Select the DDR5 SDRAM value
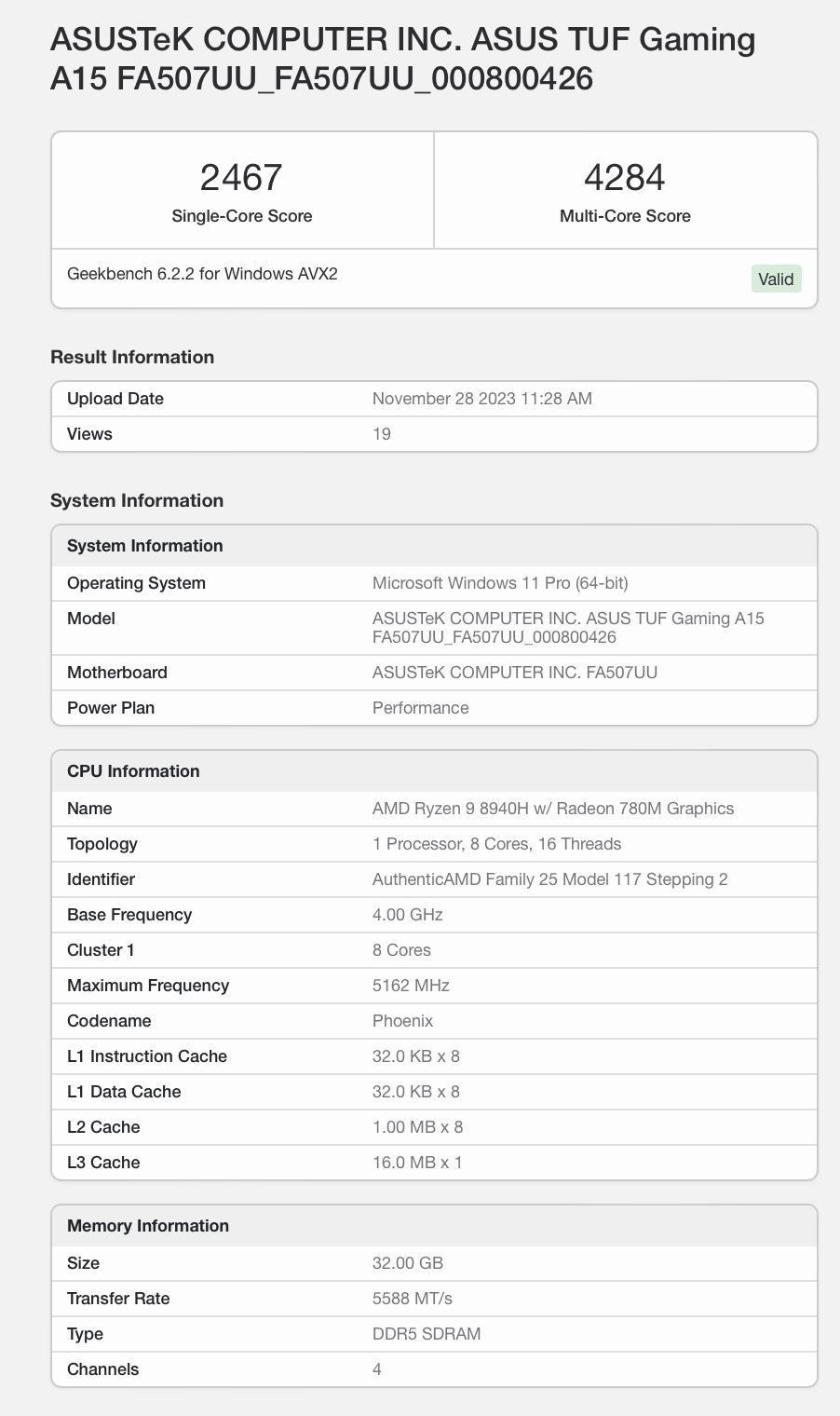The height and width of the screenshot is (1416, 840). [427, 1334]
